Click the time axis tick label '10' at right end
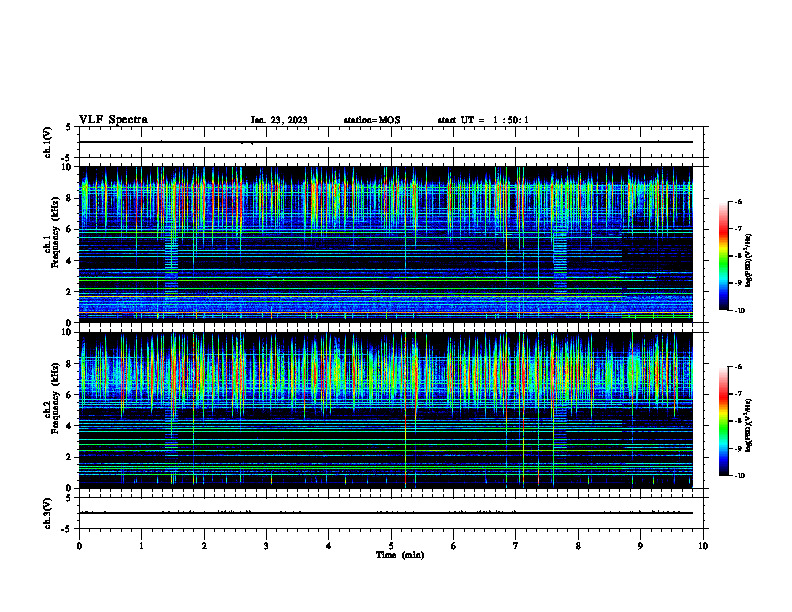Image resolution: width=792 pixels, height=612 pixels. coord(703,546)
